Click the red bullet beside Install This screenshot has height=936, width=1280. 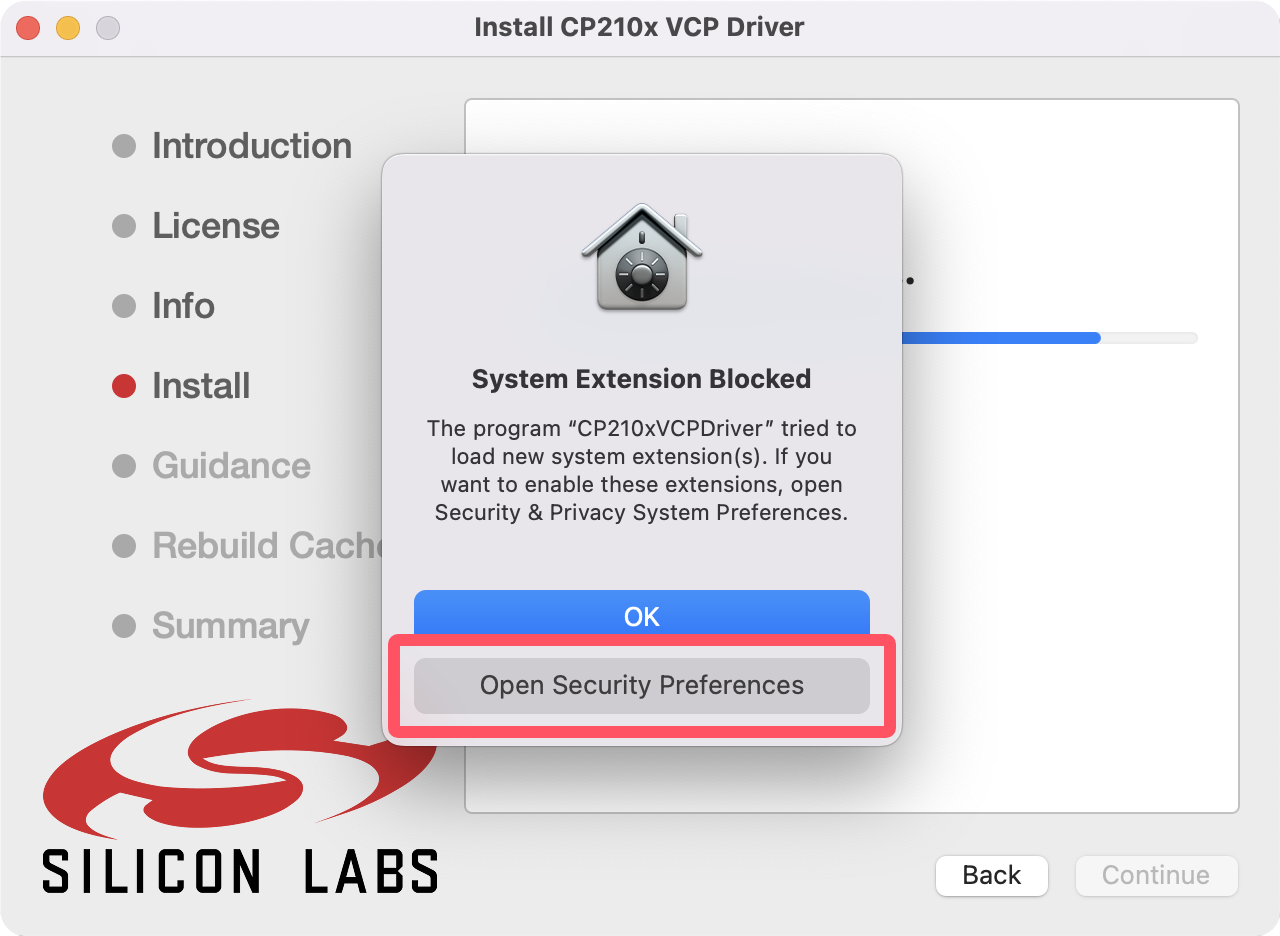pyautogui.click(x=124, y=386)
